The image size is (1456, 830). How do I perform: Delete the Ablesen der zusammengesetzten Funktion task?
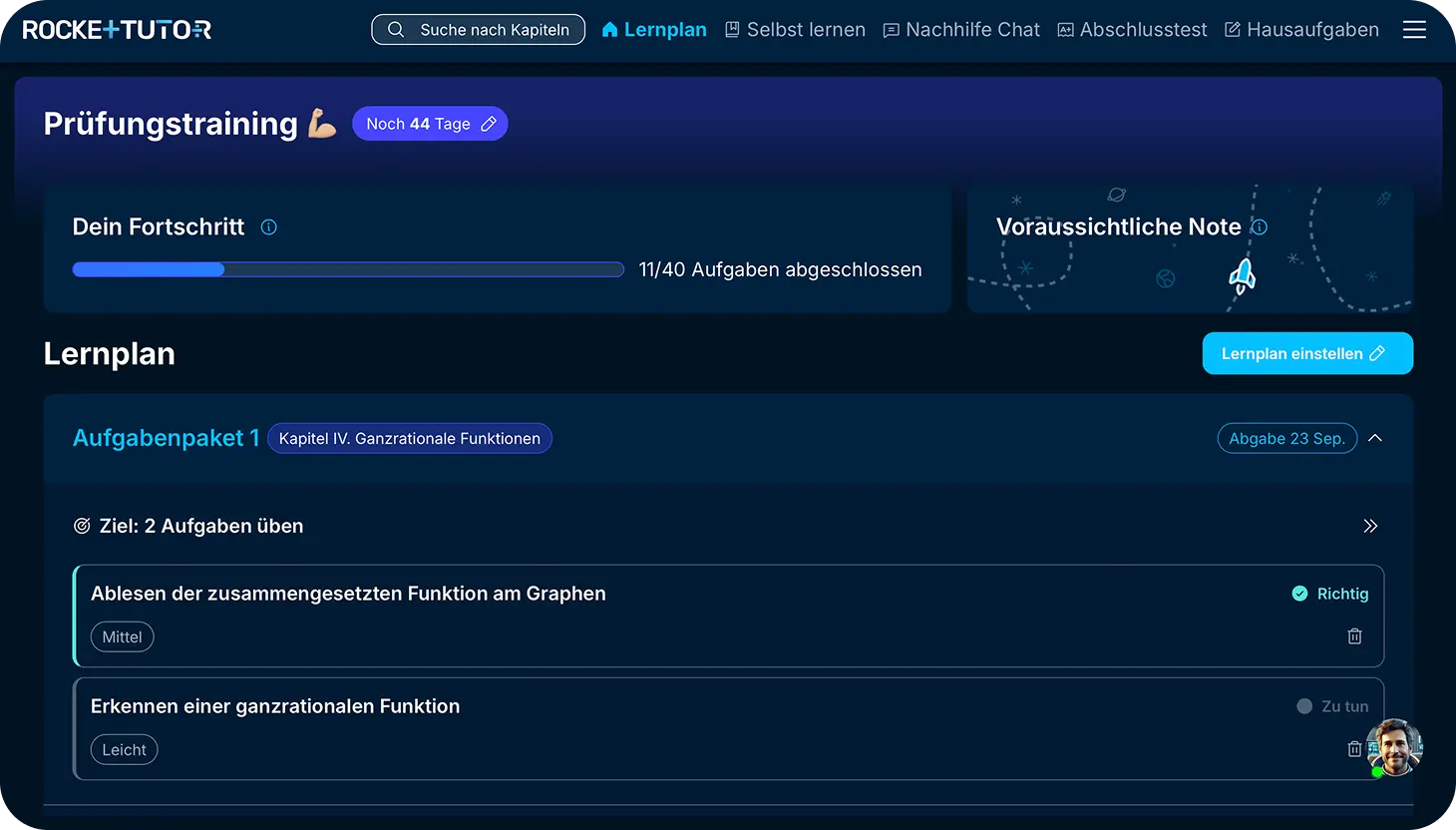pos(1354,636)
